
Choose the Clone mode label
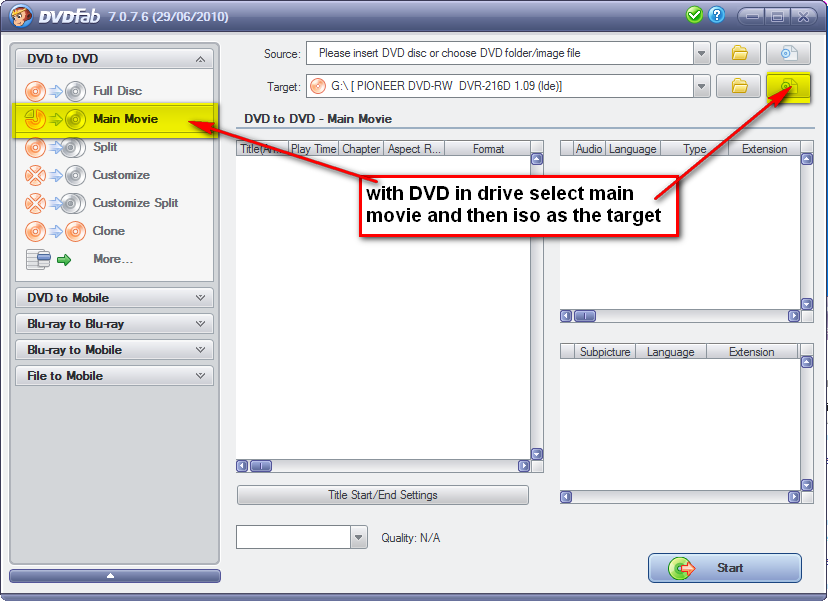click(109, 231)
